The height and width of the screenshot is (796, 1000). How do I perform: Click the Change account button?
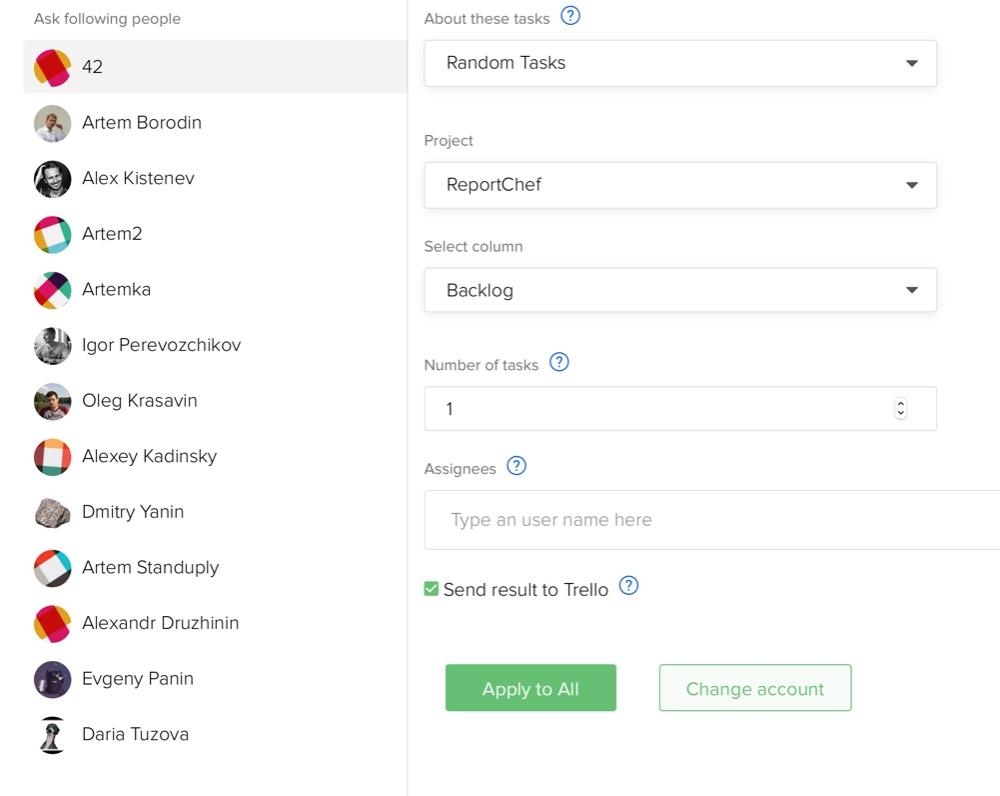(755, 688)
